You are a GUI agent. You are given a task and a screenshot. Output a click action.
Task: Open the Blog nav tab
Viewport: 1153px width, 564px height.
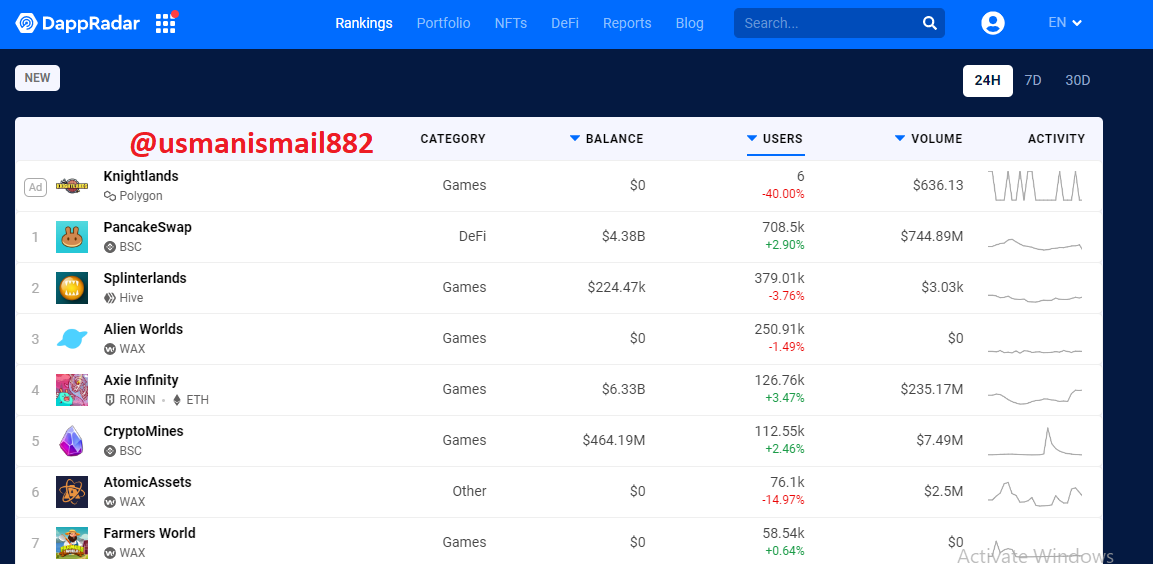click(x=690, y=24)
